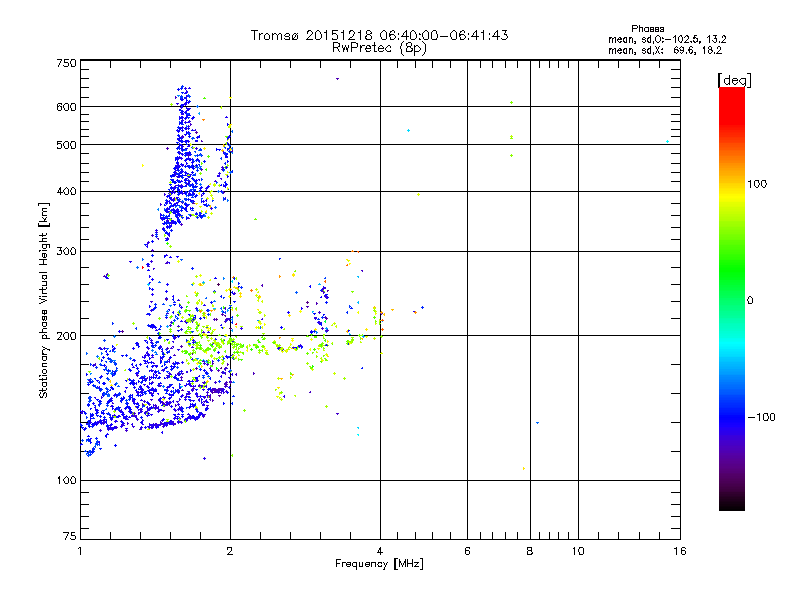Click the x-axis '8' tick label
Image resolution: width=800 pixels, height=600 pixels.
[x=530, y=551]
